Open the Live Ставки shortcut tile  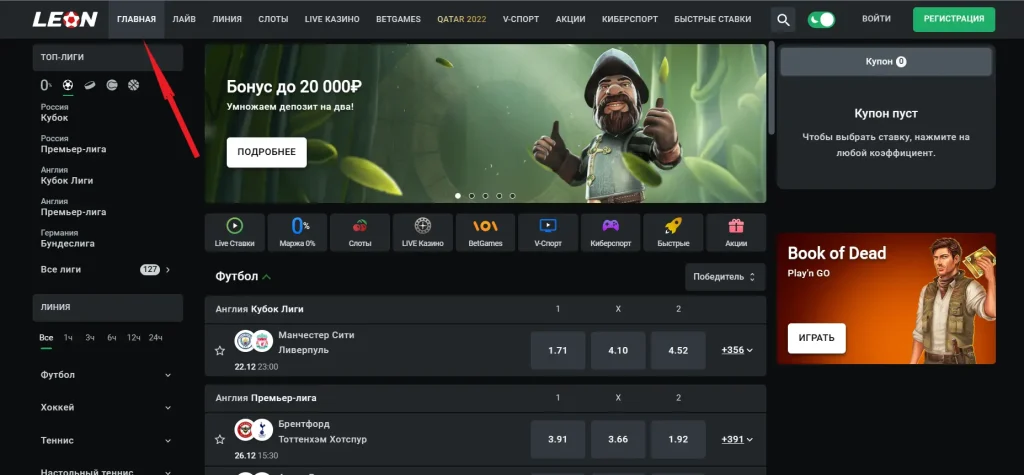point(234,233)
